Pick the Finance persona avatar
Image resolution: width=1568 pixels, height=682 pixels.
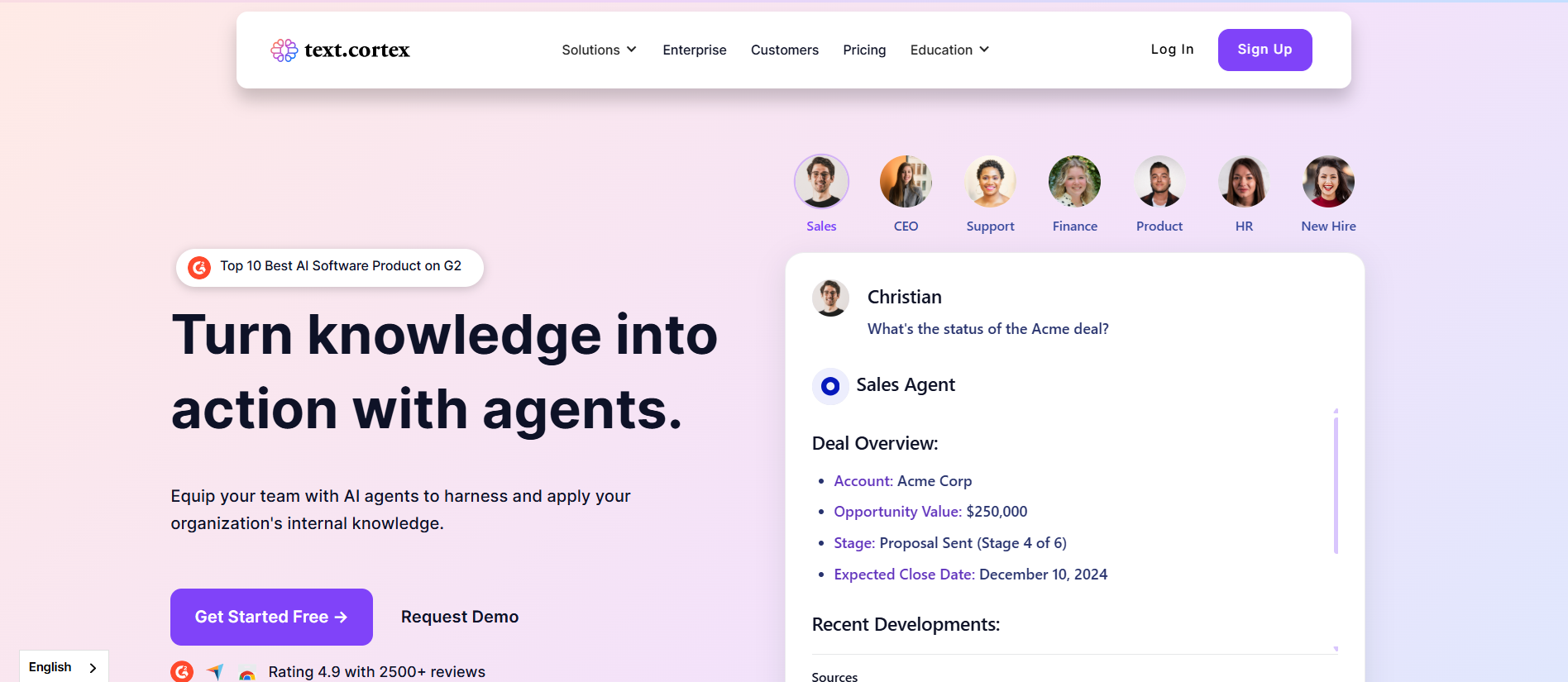point(1074,181)
